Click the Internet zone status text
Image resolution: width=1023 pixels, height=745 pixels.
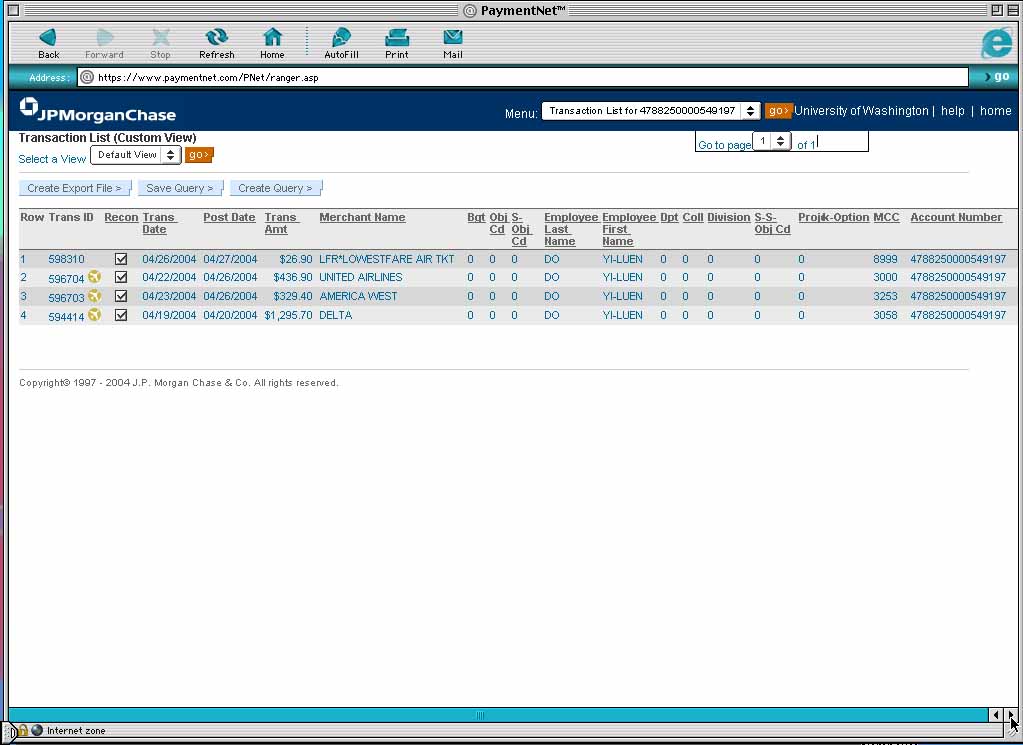pos(76,731)
